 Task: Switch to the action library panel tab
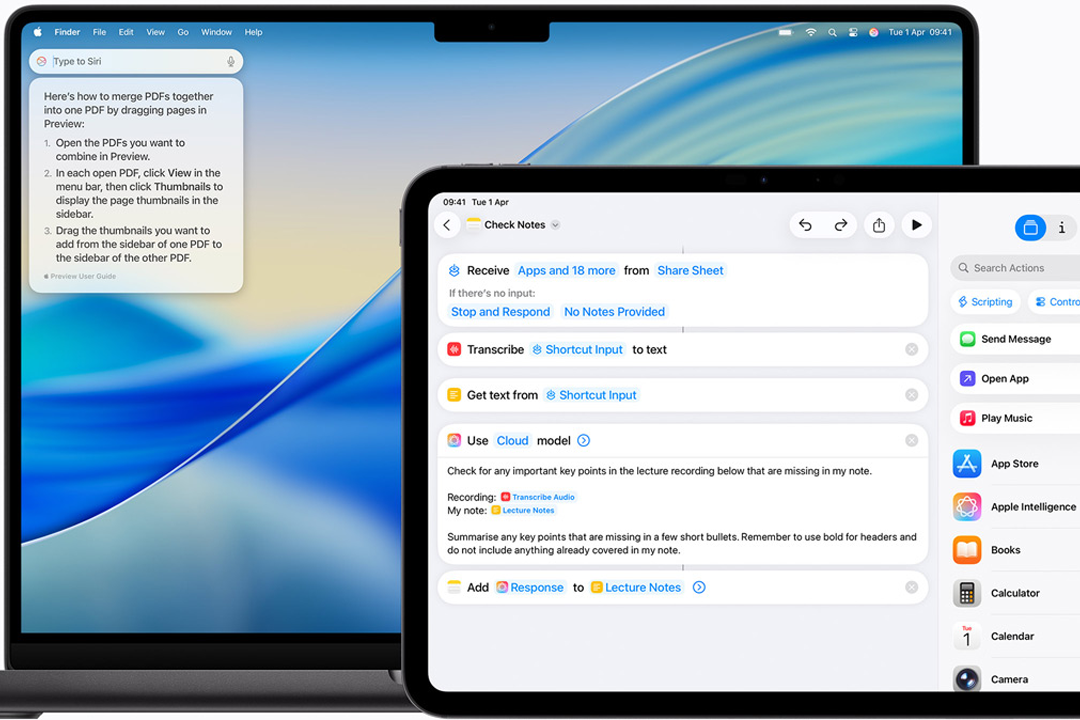[1030, 228]
